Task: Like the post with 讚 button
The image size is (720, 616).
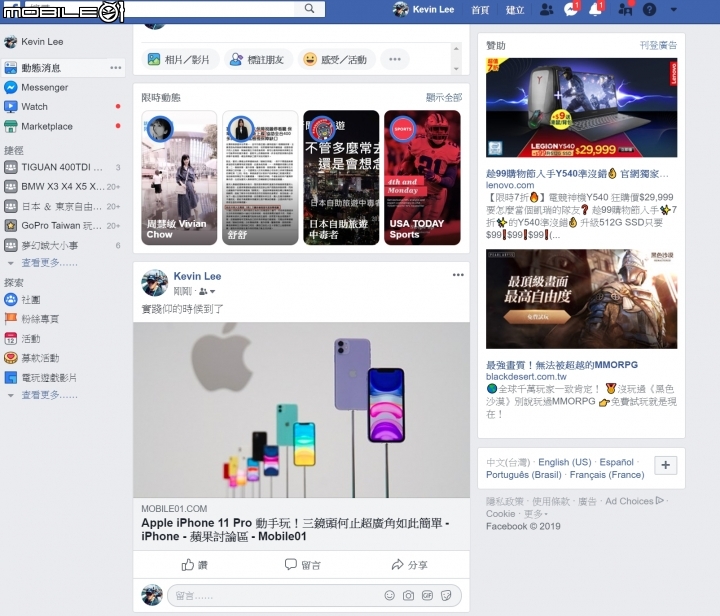Action: [x=195, y=565]
